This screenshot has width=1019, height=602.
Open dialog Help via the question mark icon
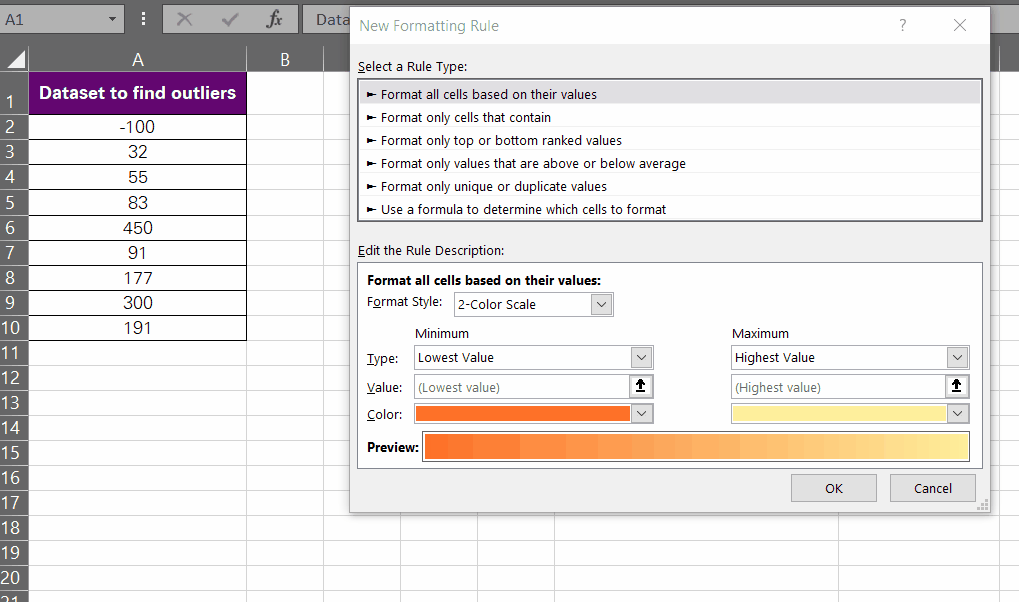(x=902, y=26)
